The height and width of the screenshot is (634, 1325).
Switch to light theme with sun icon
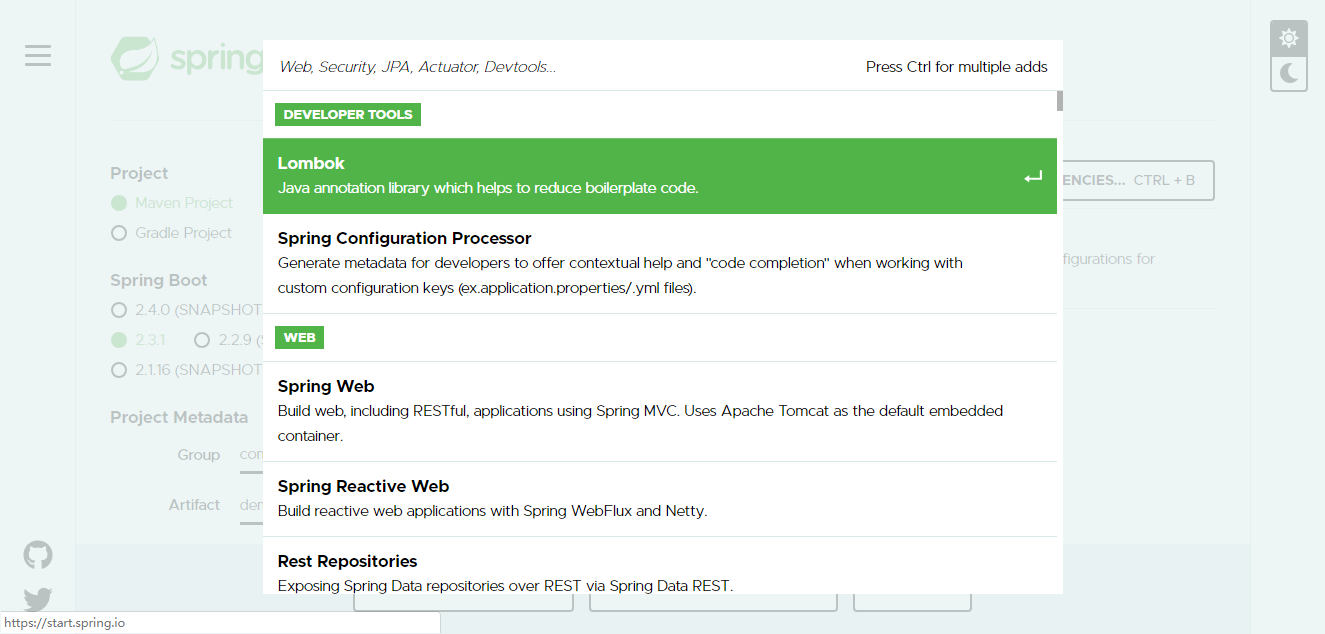pos(1289,38)
